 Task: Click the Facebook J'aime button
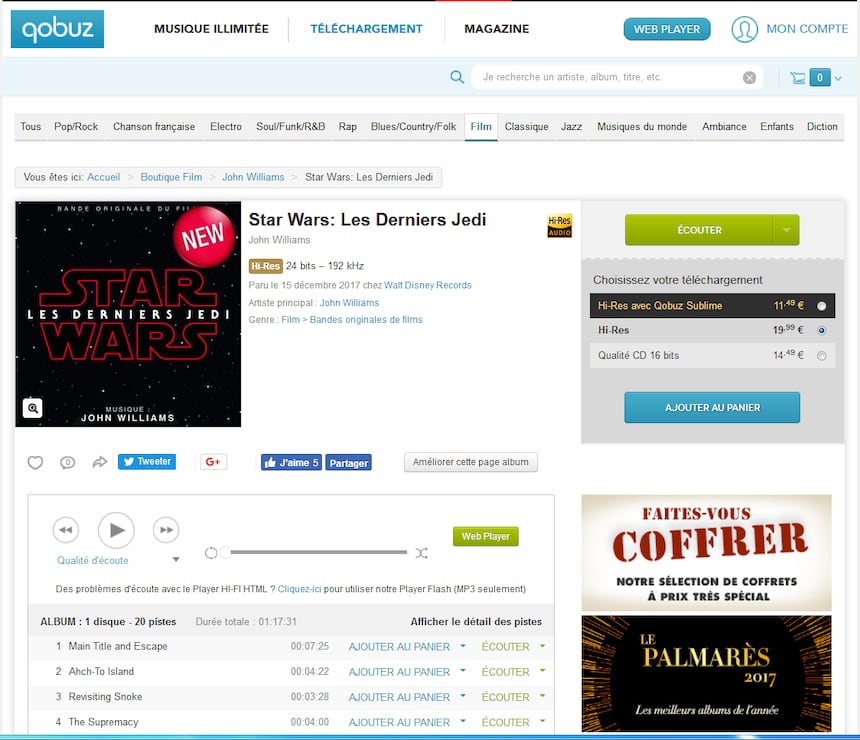(x=291, y=462)
